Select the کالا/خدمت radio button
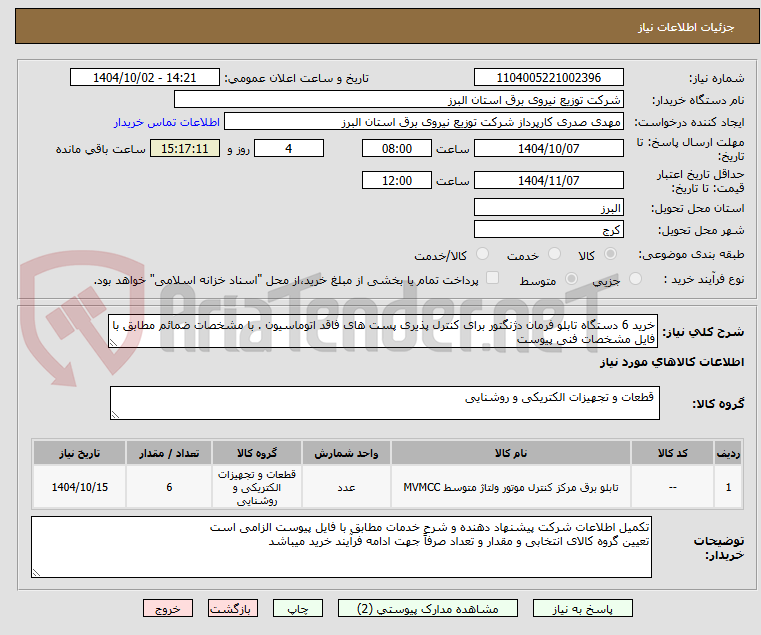Screen dimensions: 761x635 [x=482, y=253]
